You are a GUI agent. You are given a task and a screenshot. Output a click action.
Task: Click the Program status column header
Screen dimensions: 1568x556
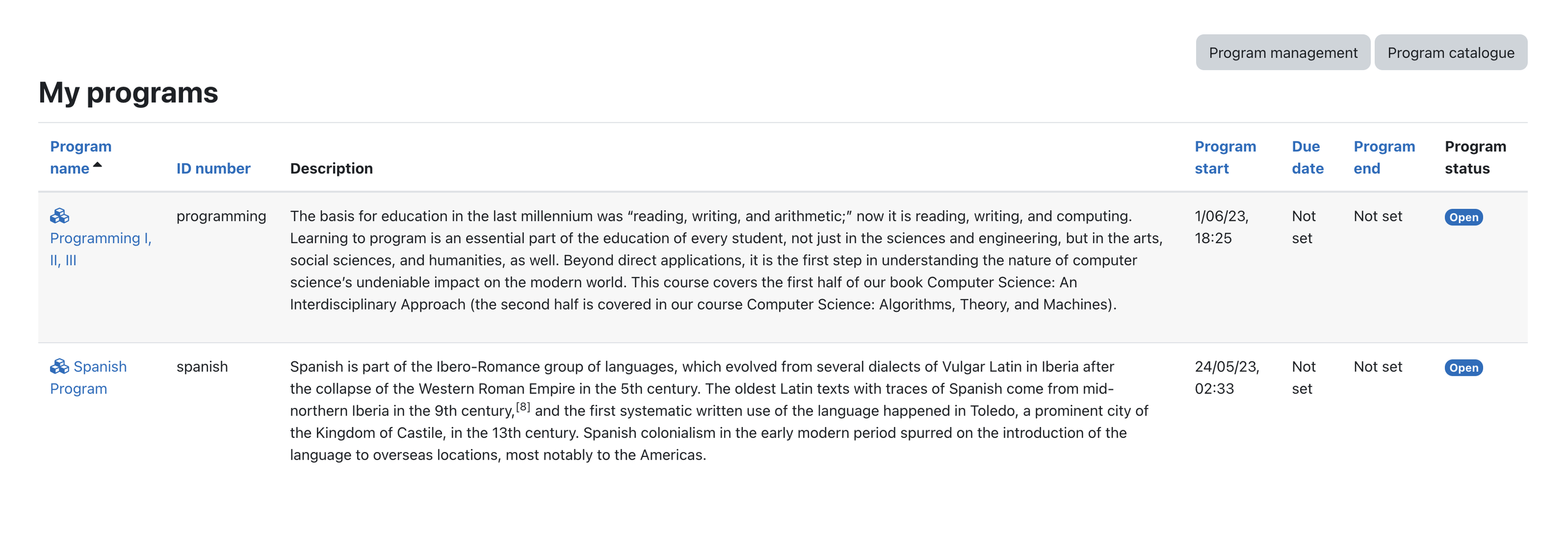[1475, 158]
